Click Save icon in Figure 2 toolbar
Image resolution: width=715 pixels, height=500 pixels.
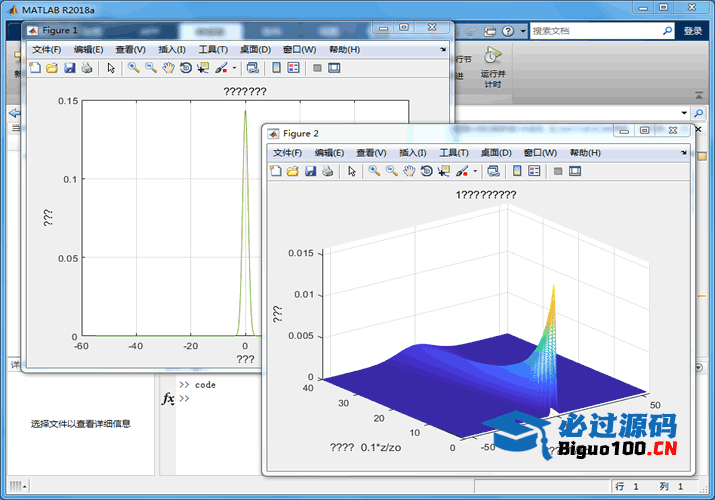(x=310, y=171)
